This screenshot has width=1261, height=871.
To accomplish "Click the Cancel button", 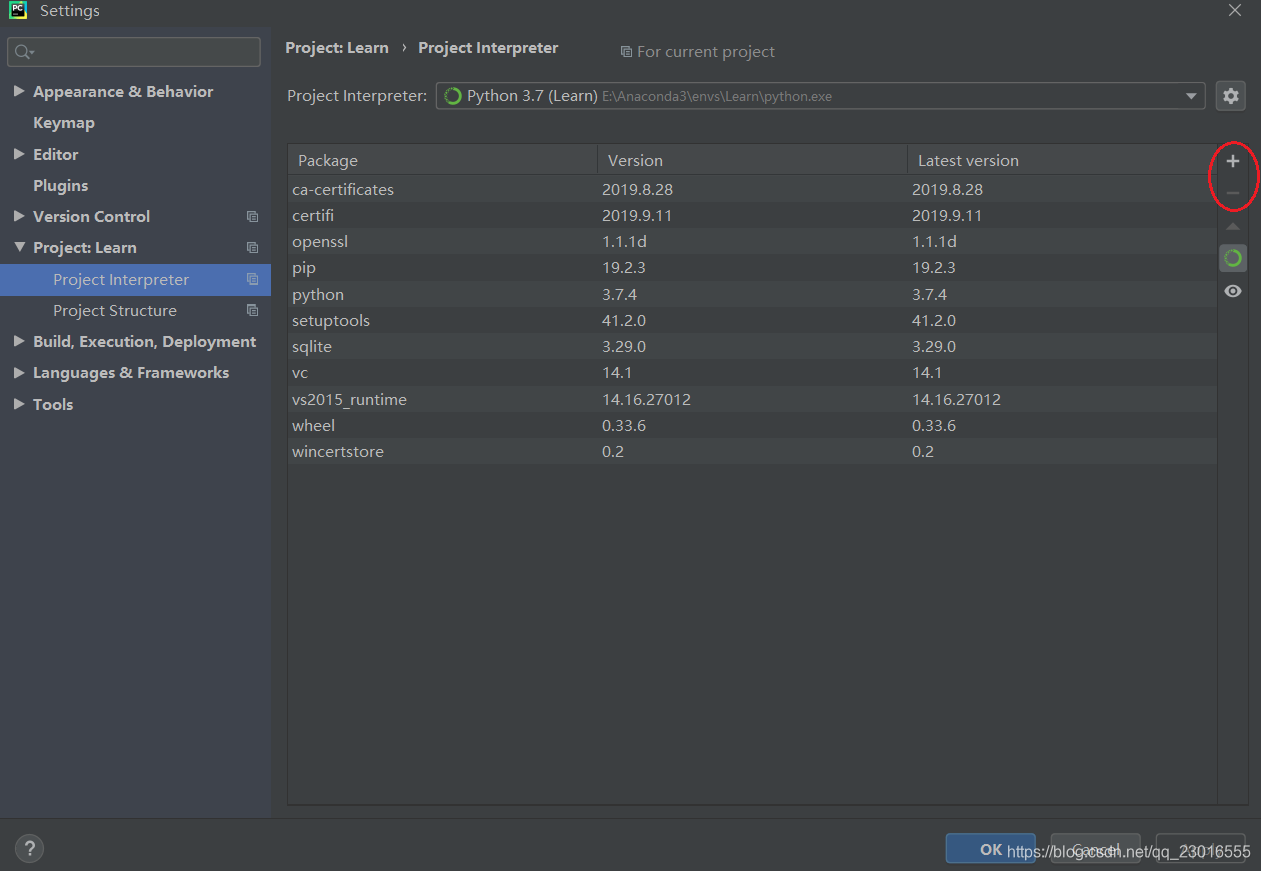I will pos(1096,849).
